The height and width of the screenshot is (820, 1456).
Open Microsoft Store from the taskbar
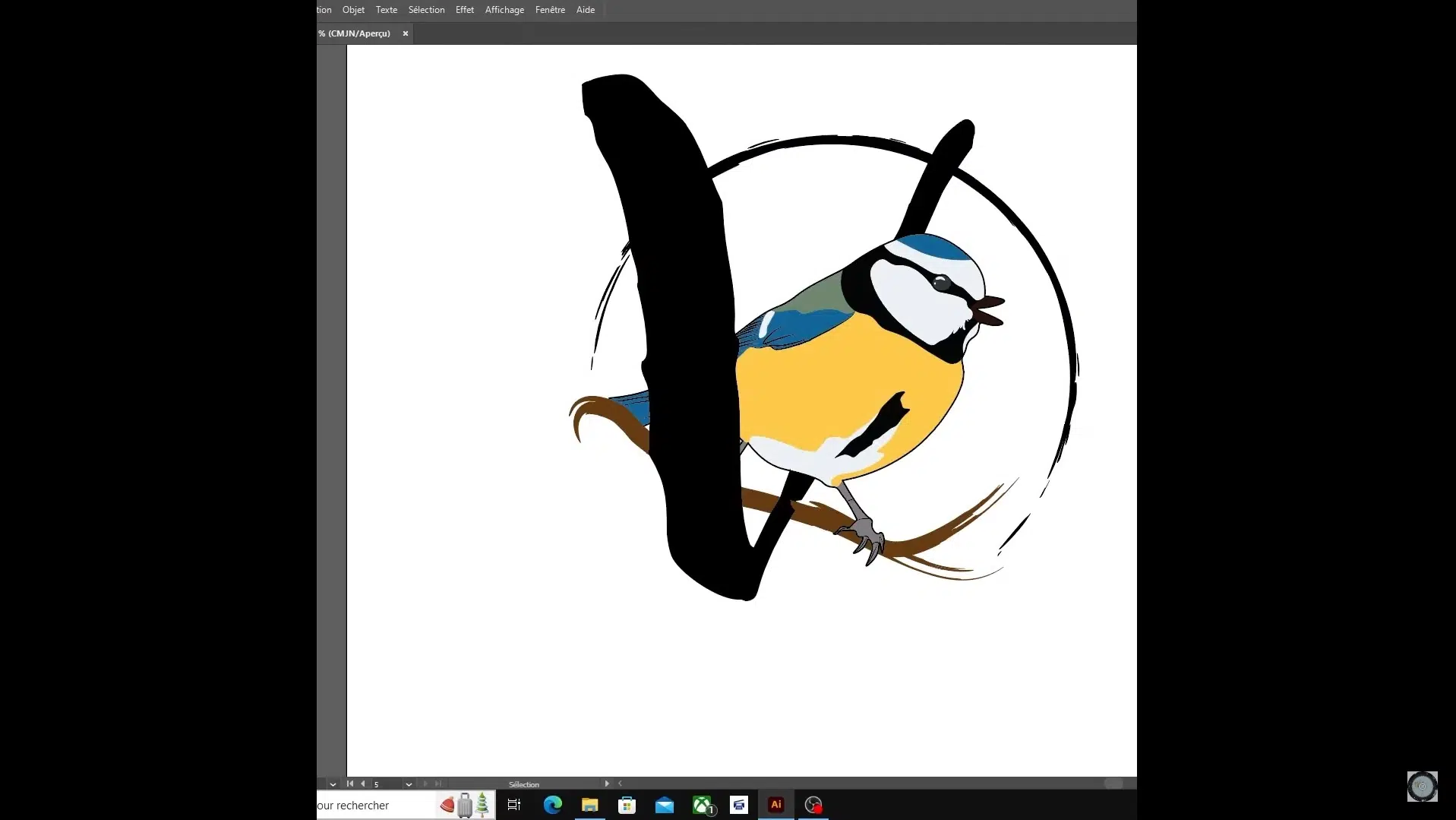pyautogui.click(x=627, y=805)
